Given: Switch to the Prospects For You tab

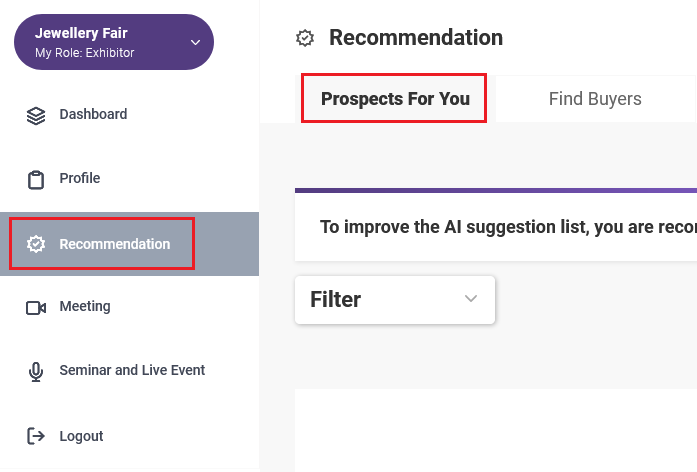Looking at the screenshot, I should tap(394, 99).
